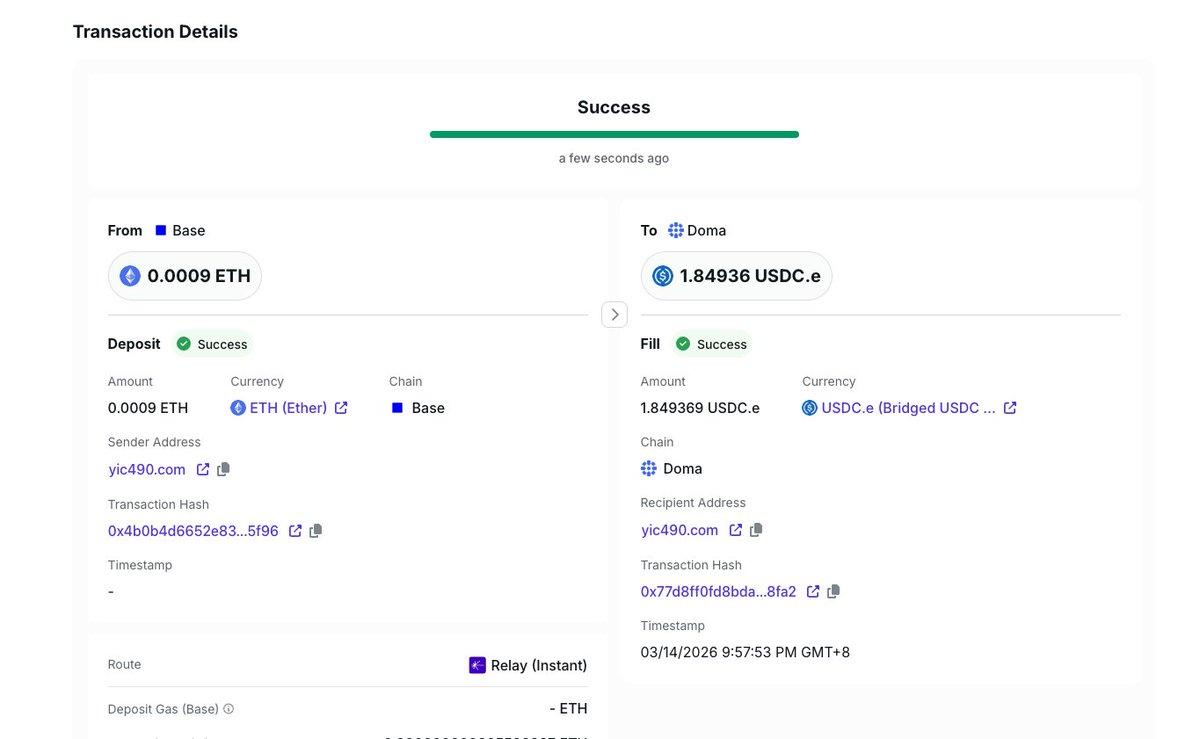Open external link next to recipient address yic490.com
Image resolution: width=1200 pixels, height=739 pixels.
735,530
